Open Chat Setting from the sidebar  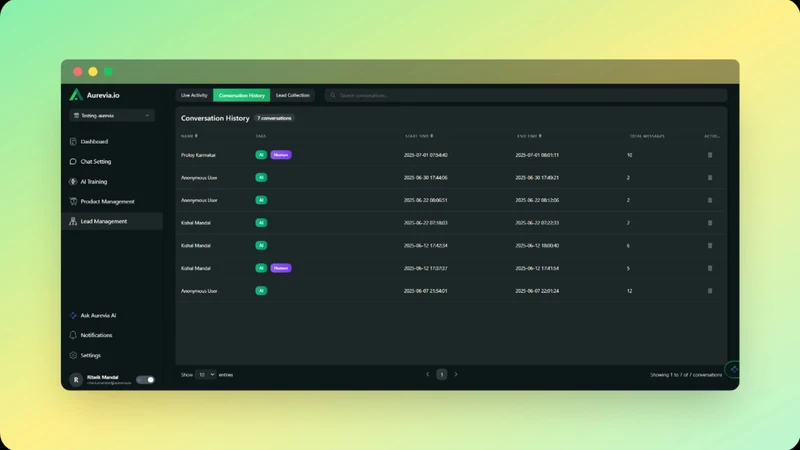coord(112,161)
